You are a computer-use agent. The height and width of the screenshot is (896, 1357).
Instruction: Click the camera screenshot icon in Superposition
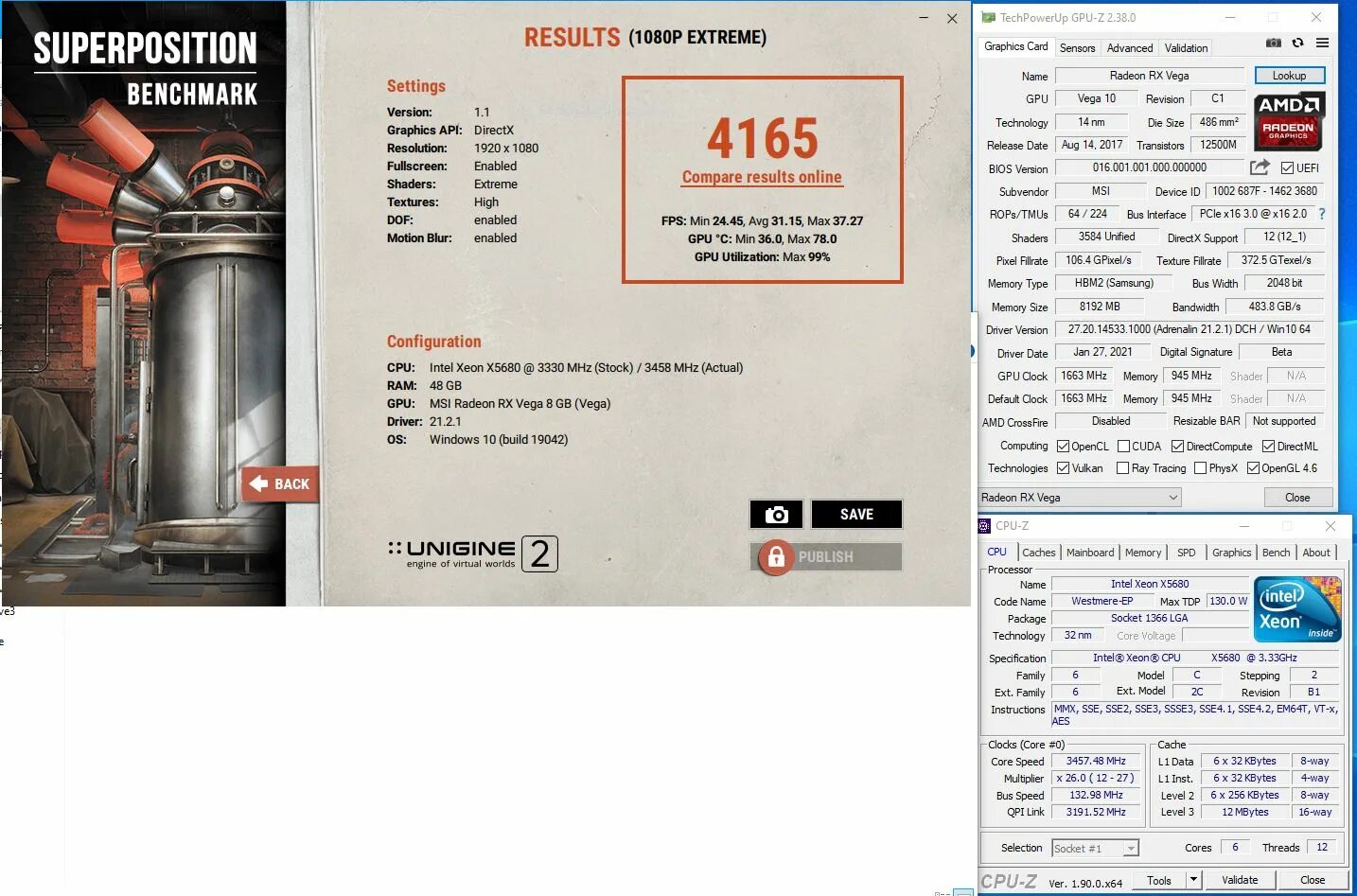coord(776,514)
